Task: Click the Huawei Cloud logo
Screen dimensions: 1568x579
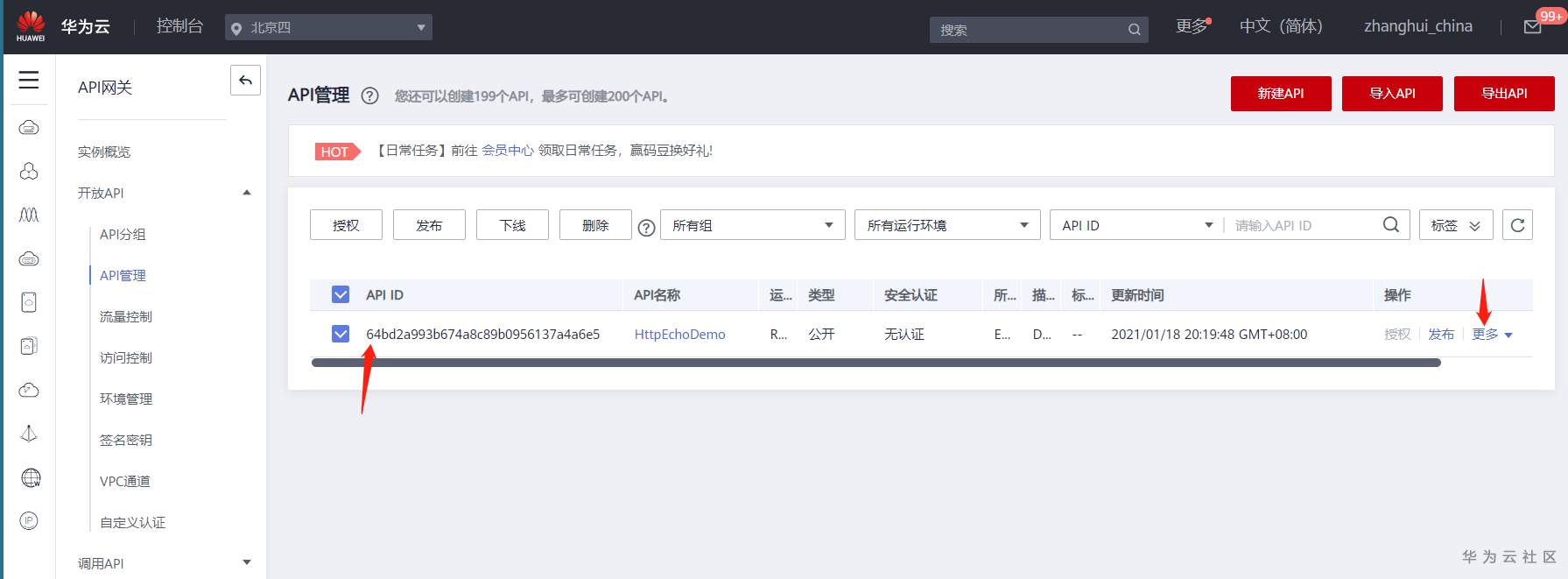Action: pyautogui.click(x=31, y=26)
